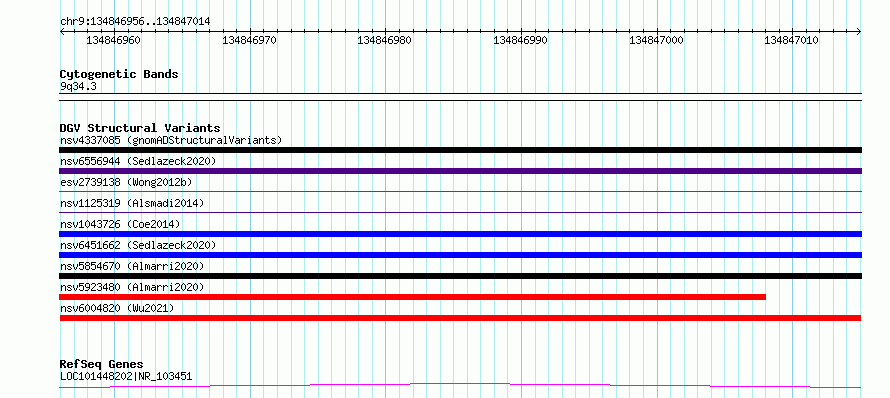Open the LOC101448202|NR_103451 gene label
The height and width of the screenshot is (398, 890).
coord(125,376)
